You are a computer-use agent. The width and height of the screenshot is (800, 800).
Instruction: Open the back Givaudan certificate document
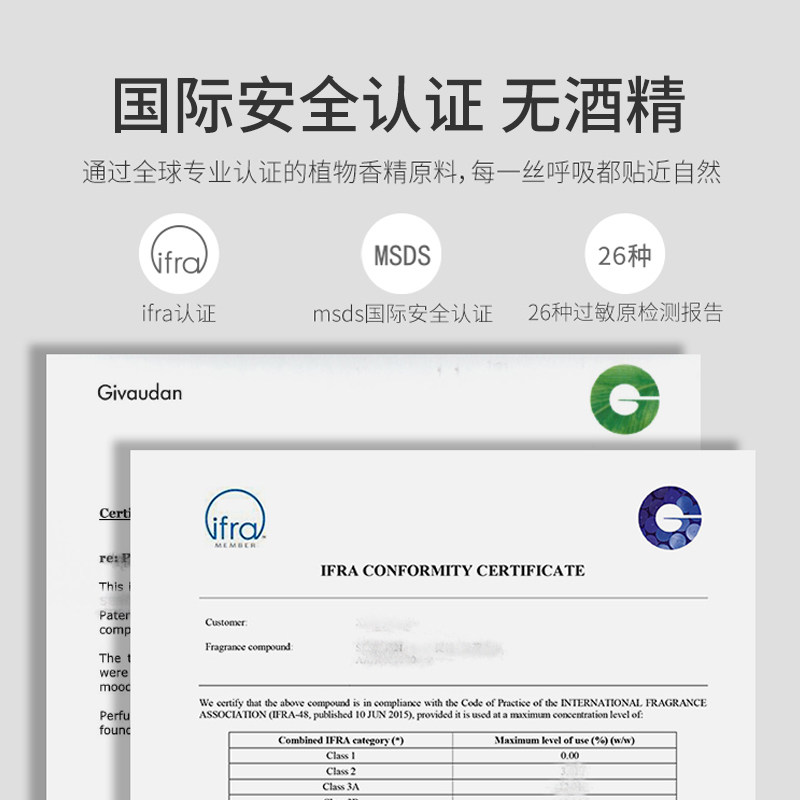[372, 401]
